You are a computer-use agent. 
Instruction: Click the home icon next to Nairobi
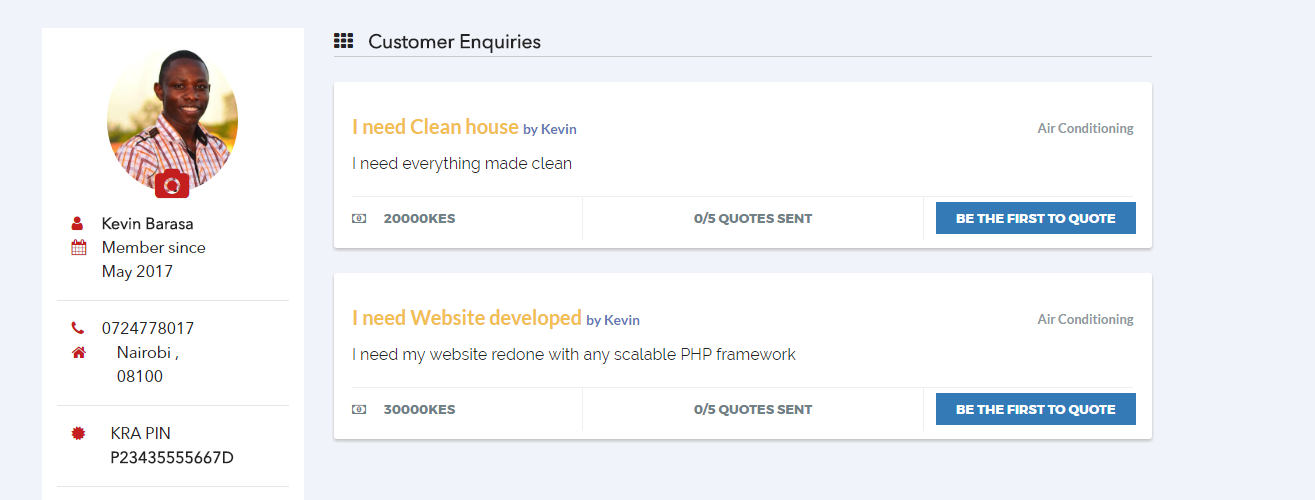(x=79, y=352)
